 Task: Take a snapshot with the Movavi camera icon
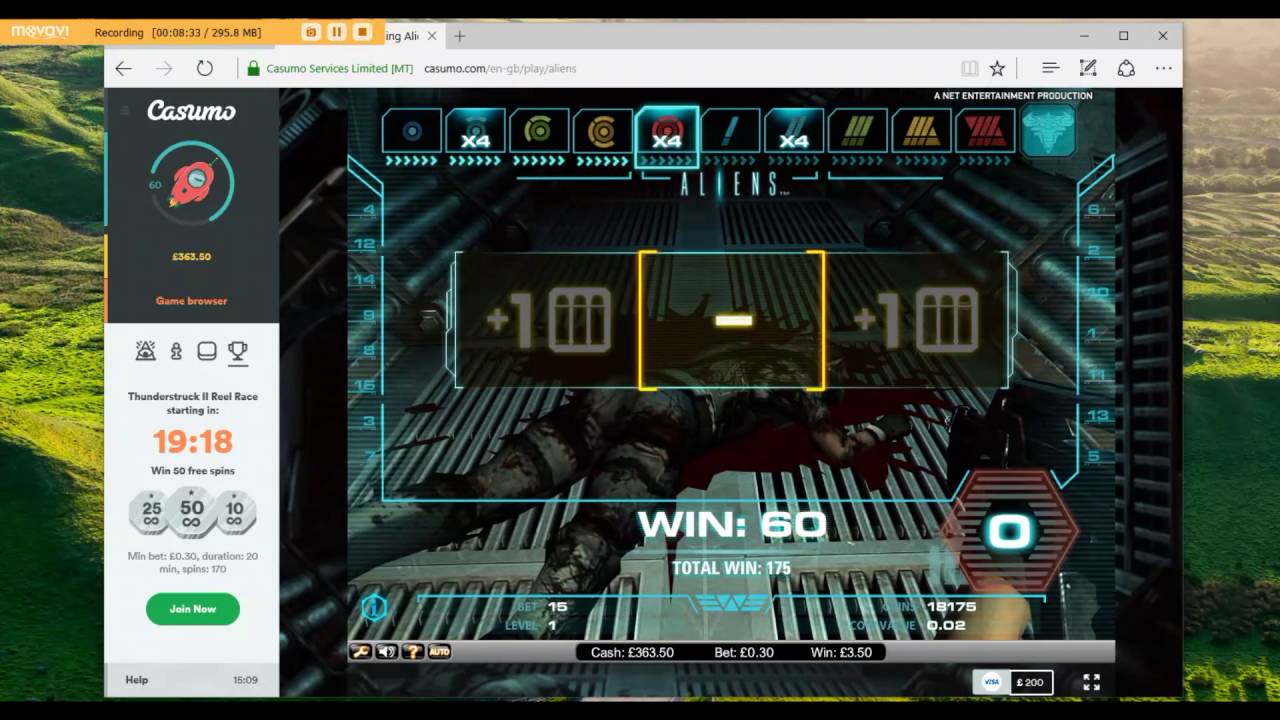coord(311,32)
